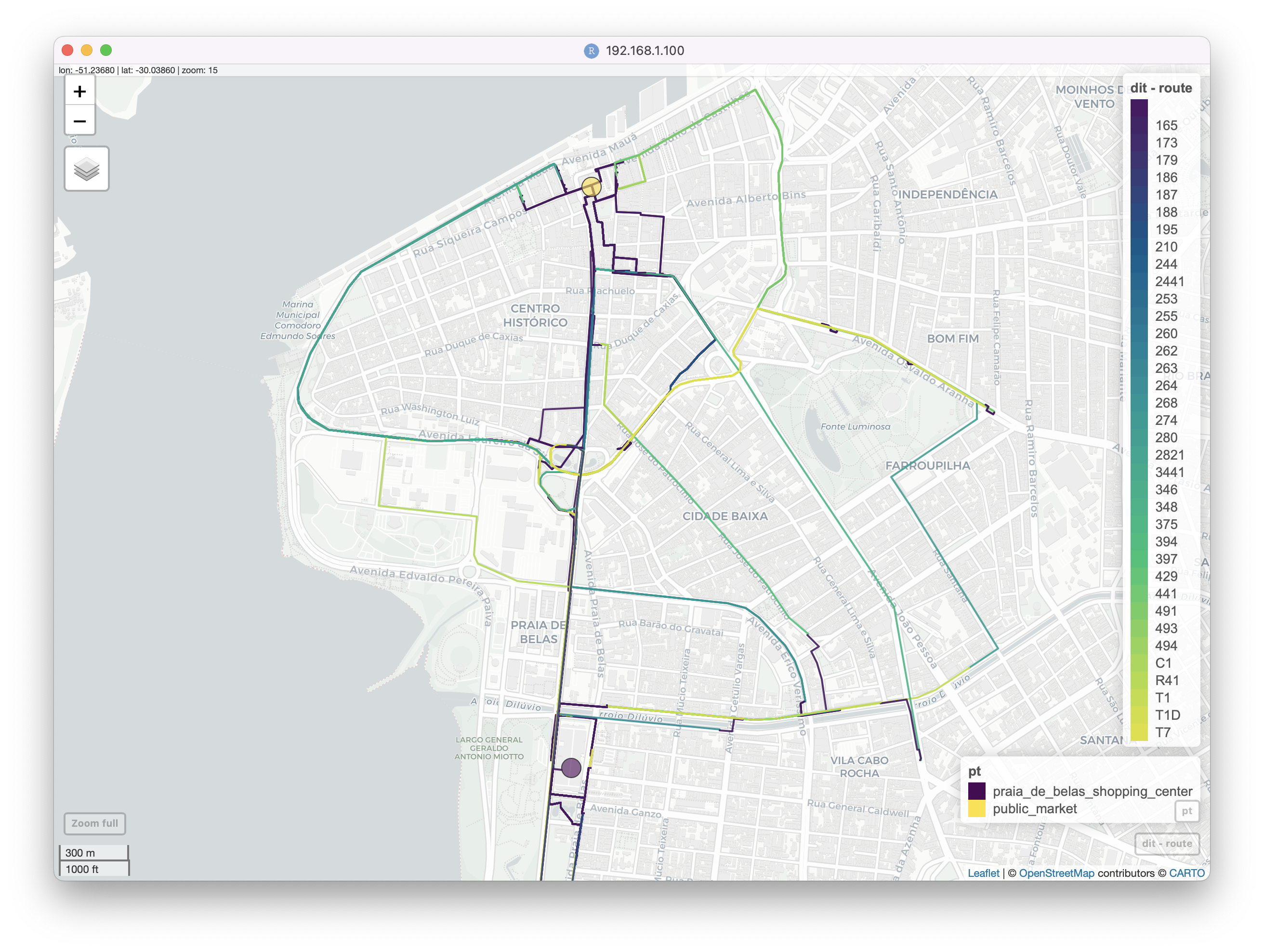Click route R41 in the legend
1264x952 pixels.
[x=1167, y=680]
